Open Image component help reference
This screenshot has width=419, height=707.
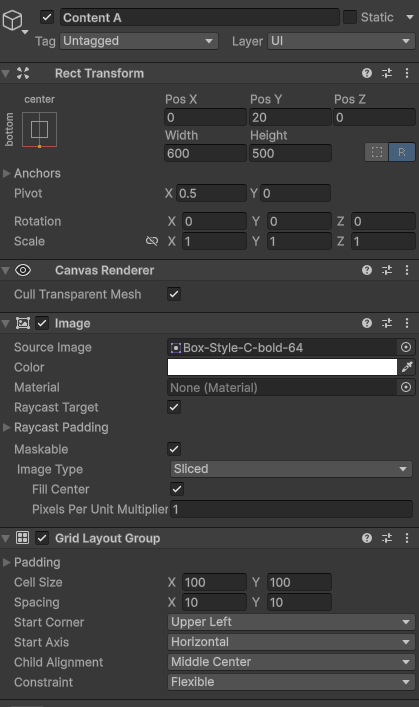[x=367, y=323]
